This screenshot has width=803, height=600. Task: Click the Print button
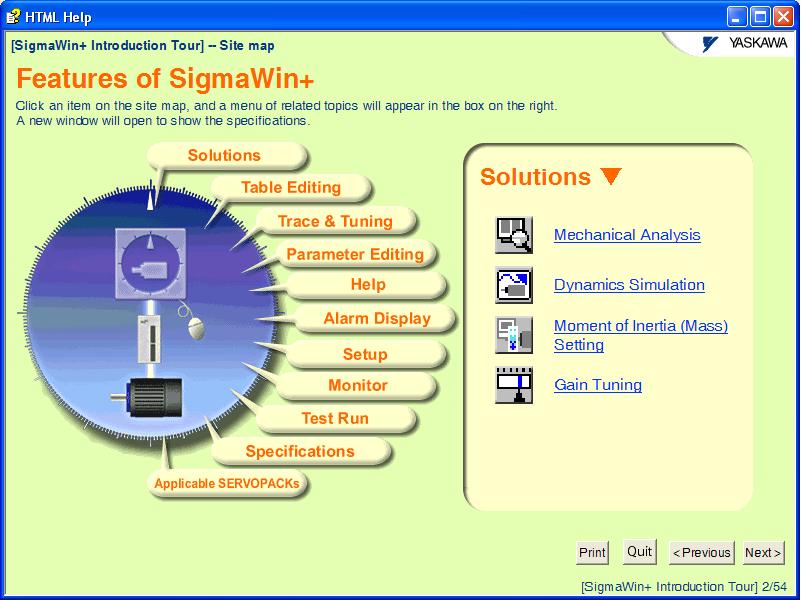(592, 553)
